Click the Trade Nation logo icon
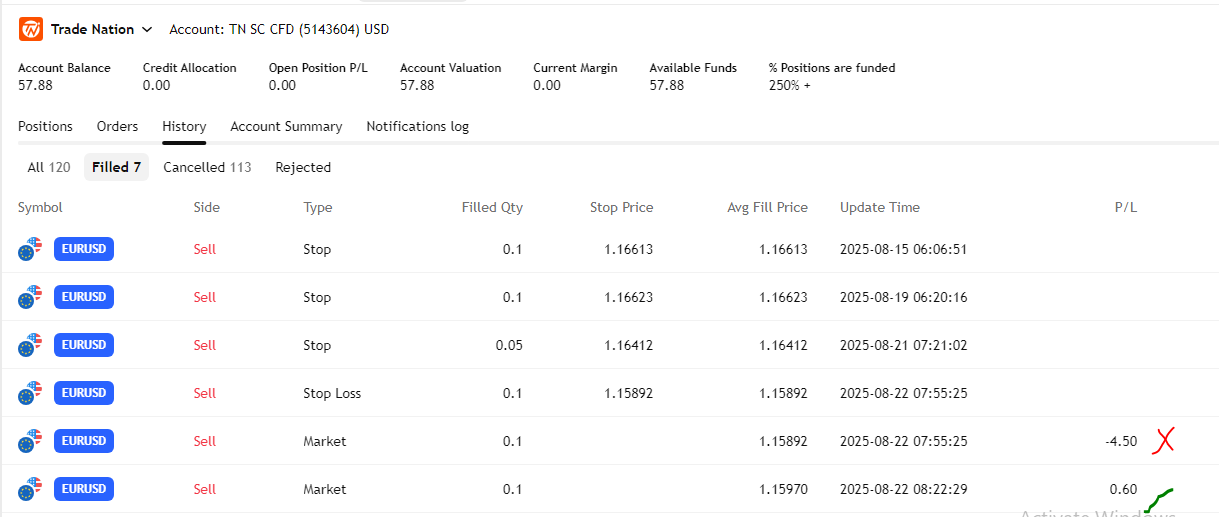 pyautogui.click(x=30, y=29)
